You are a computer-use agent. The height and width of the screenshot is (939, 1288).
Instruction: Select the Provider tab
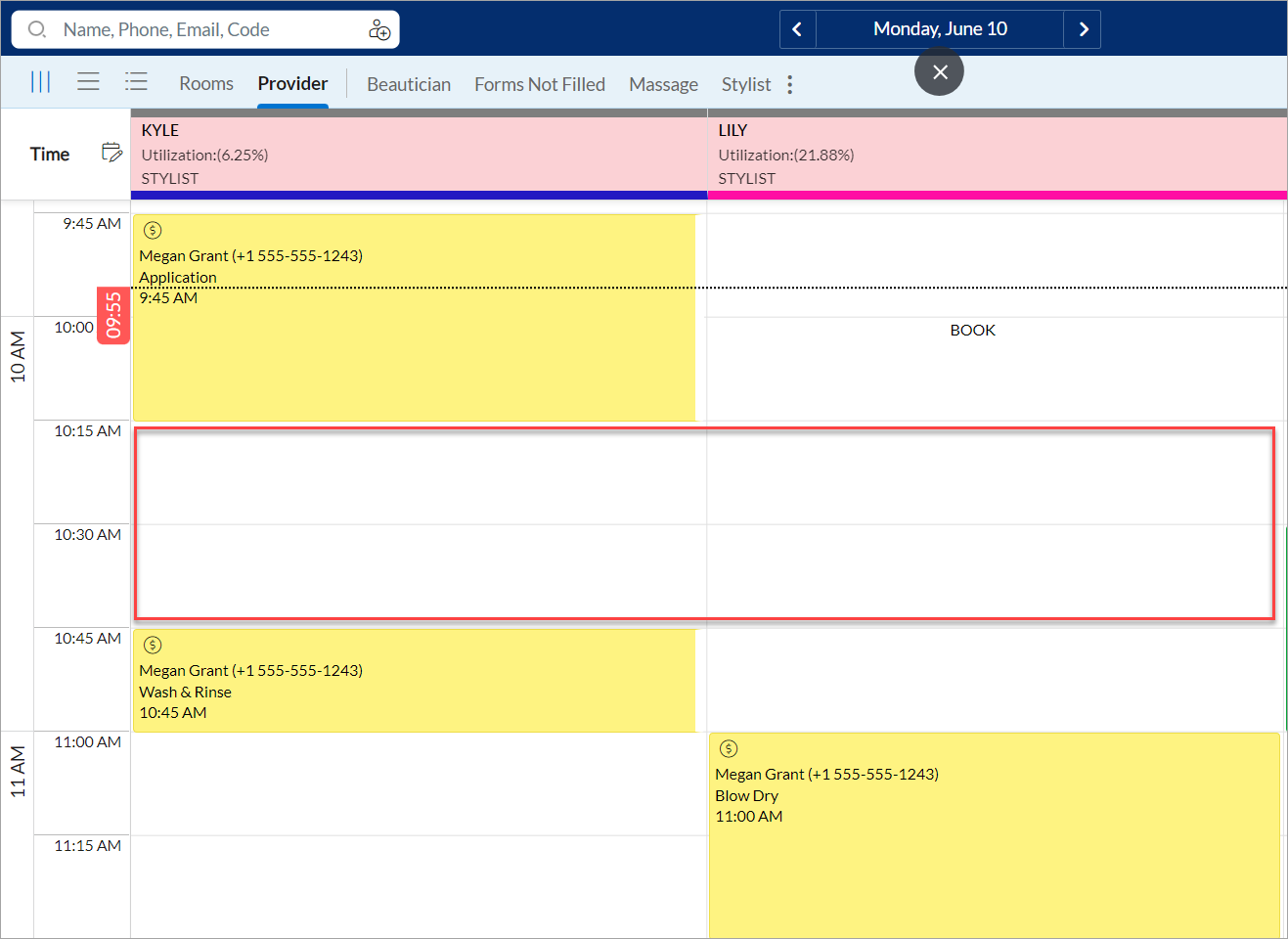292,84
